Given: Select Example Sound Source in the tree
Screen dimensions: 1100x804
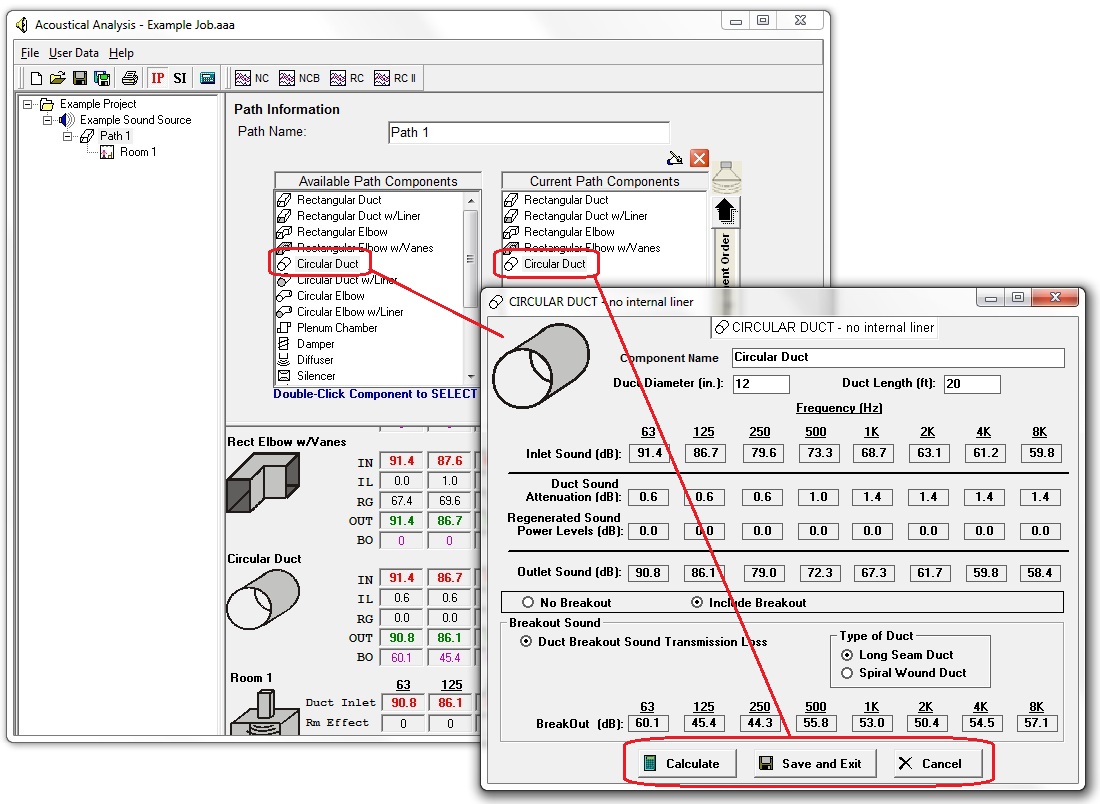Looking at the screenshot, I should click(x=135, y=120).
